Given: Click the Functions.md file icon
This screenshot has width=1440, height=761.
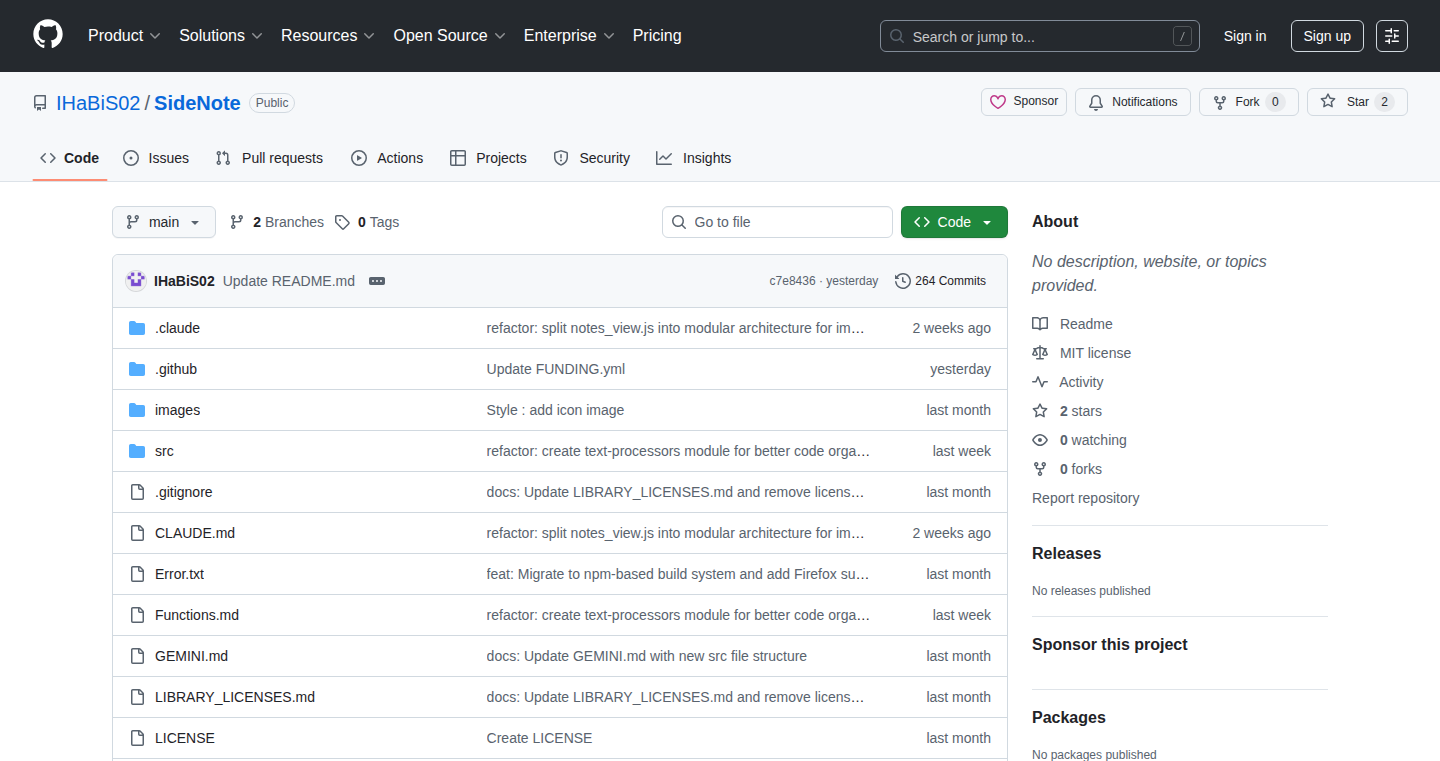Looking at the screenshot, I should tap(137, 615).
